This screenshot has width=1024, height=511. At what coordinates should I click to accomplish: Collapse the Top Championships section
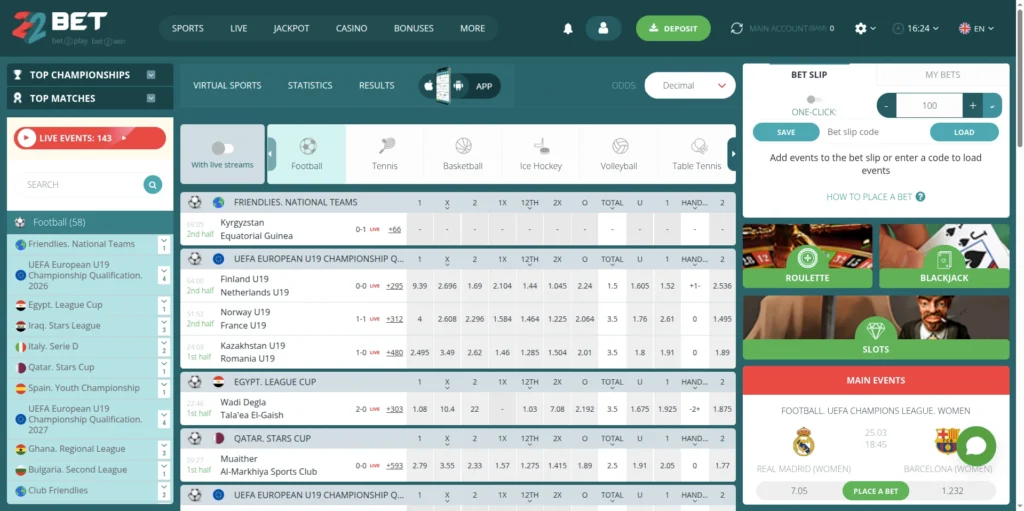pyautogui.click(x=151, y=75)
